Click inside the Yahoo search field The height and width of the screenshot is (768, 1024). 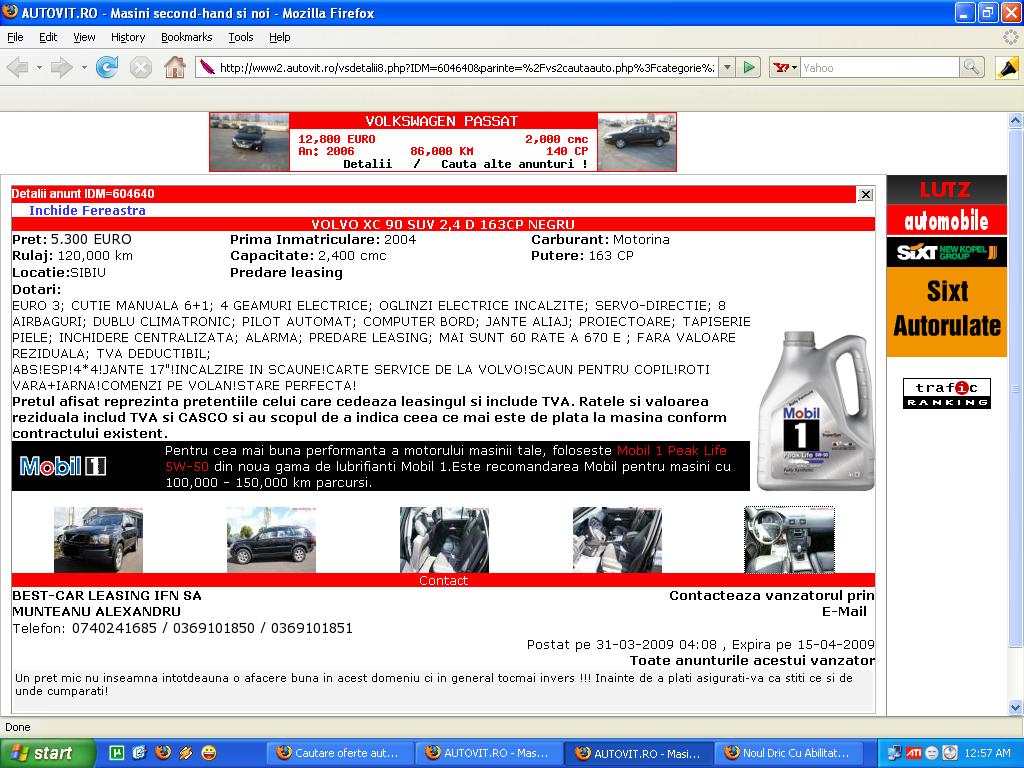(x=880, y=67)
